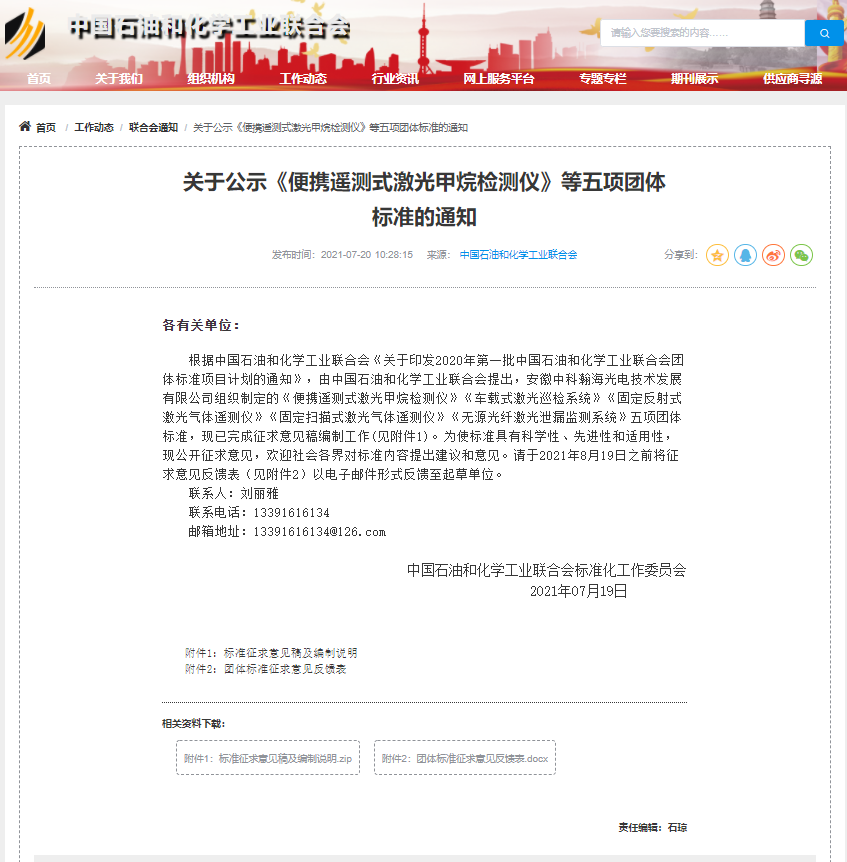Click 附件1 text line in article body

[x=271, y=653]
